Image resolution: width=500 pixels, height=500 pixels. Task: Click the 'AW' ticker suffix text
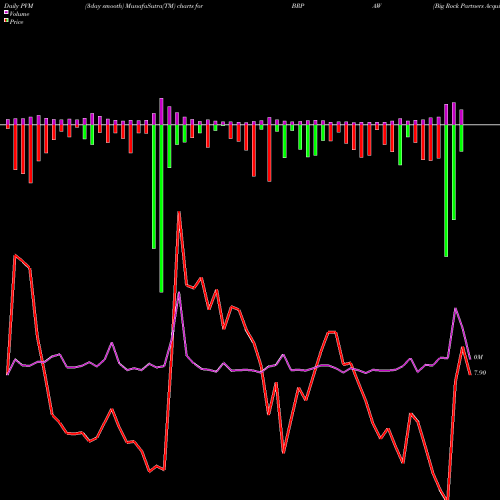(x=377, y=6)
